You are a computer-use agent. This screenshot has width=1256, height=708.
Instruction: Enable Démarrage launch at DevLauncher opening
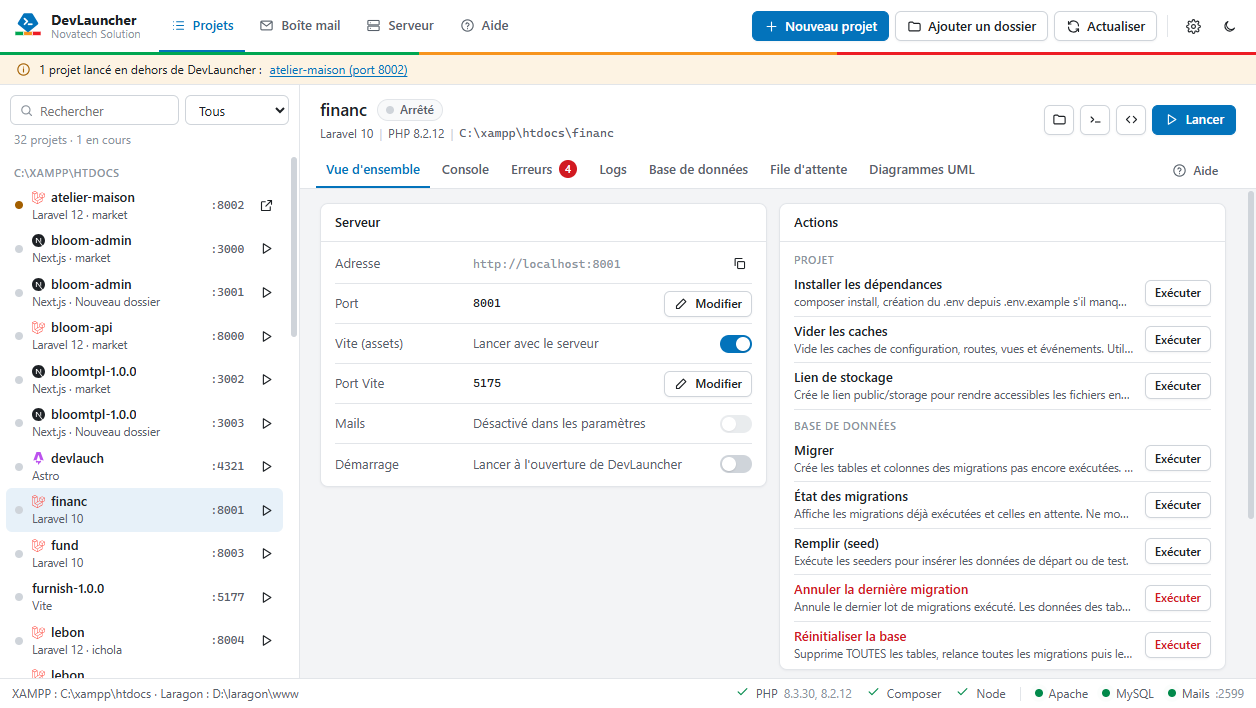pos(736,464)
